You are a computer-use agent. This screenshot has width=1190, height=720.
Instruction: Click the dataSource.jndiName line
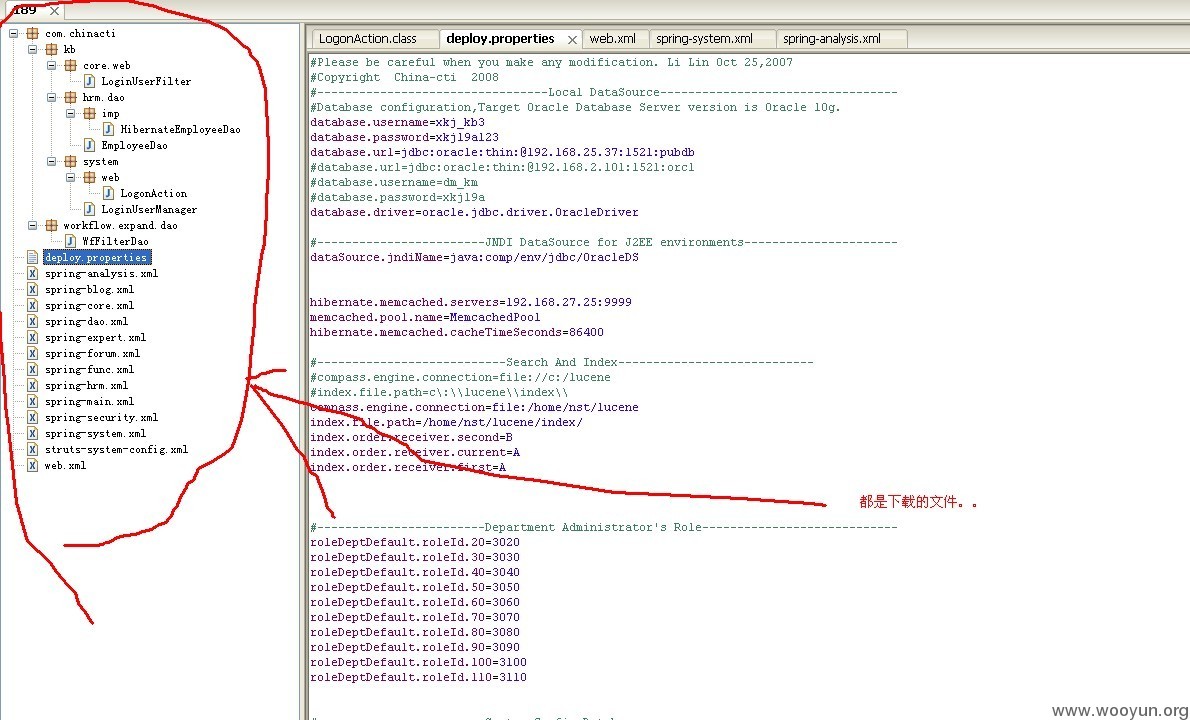click(474, 257)
